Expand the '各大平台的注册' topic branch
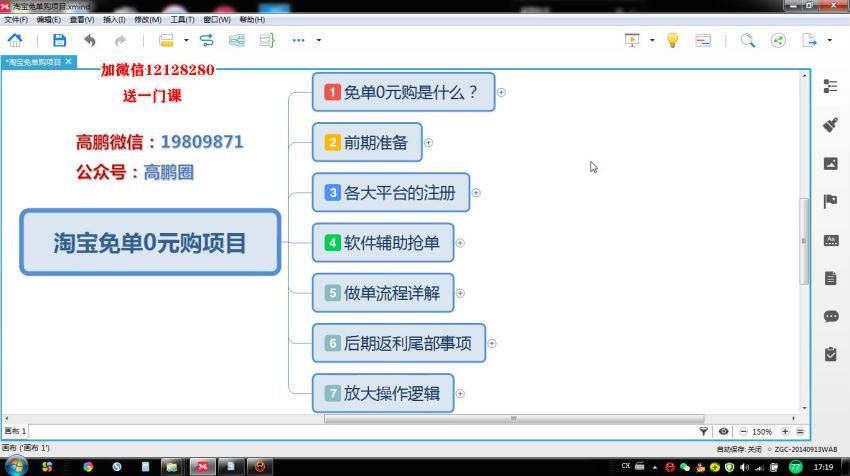 [476, 193]
